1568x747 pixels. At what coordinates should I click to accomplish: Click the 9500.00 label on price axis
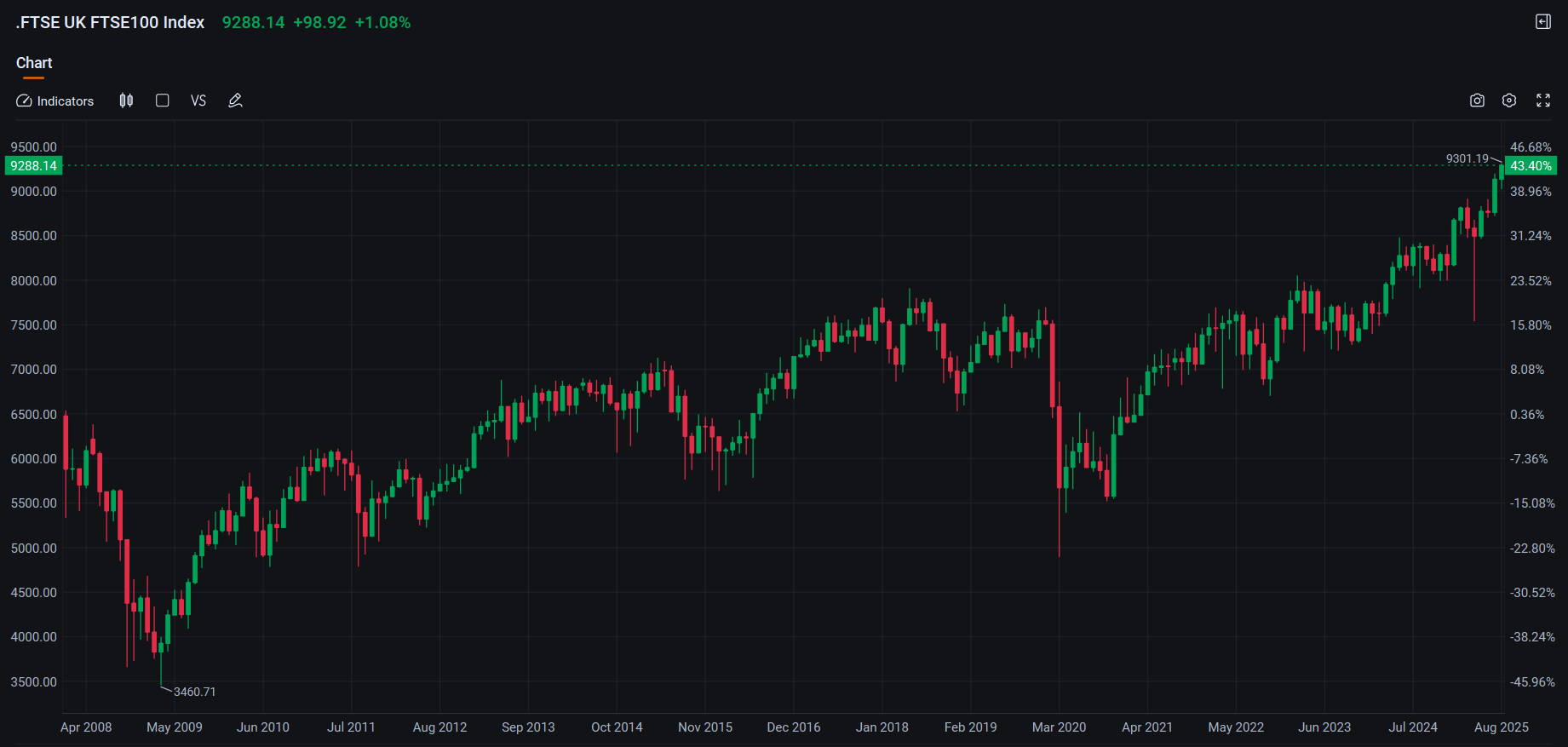tap(33, 147)
